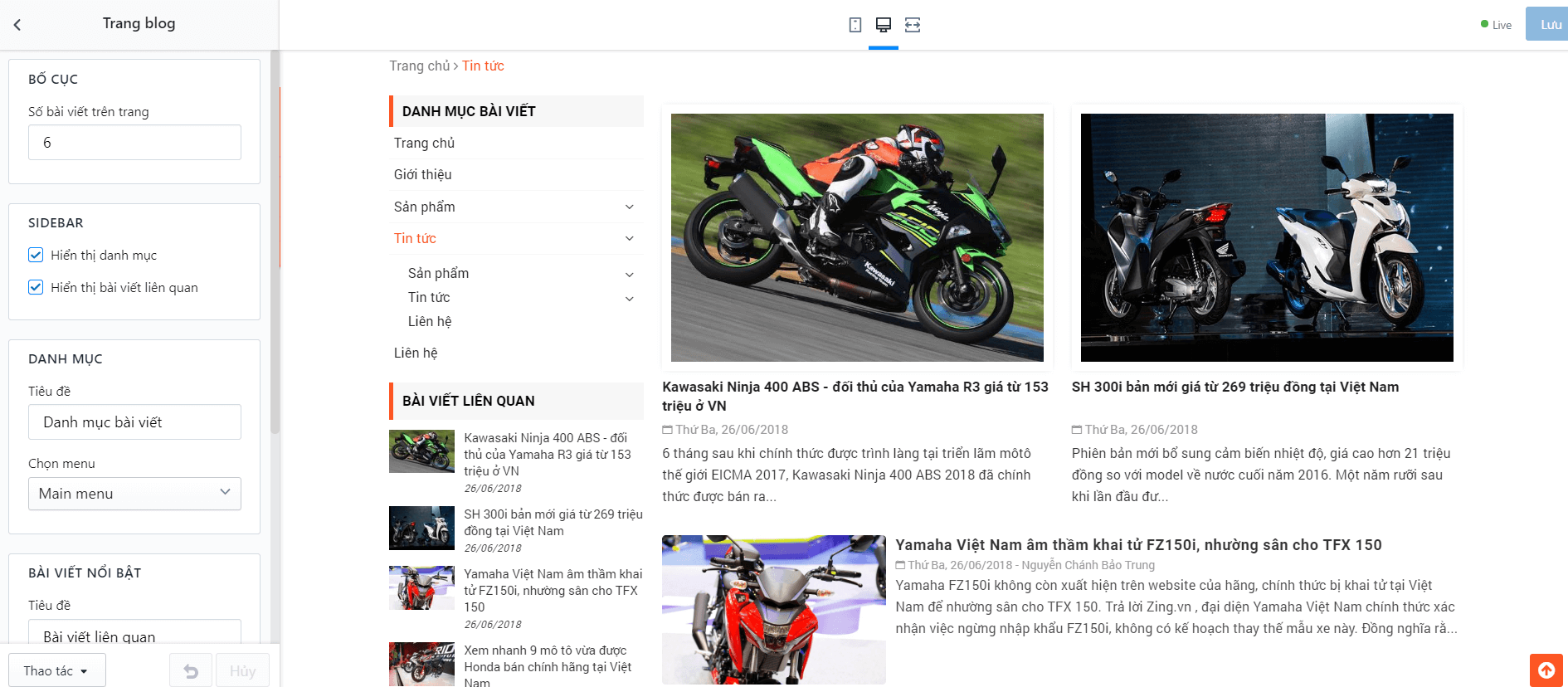This screenshot has height=687, width=1568.
Task: Open Kawasaki Ninja 400 ABS article title
Action: (855, 396)
